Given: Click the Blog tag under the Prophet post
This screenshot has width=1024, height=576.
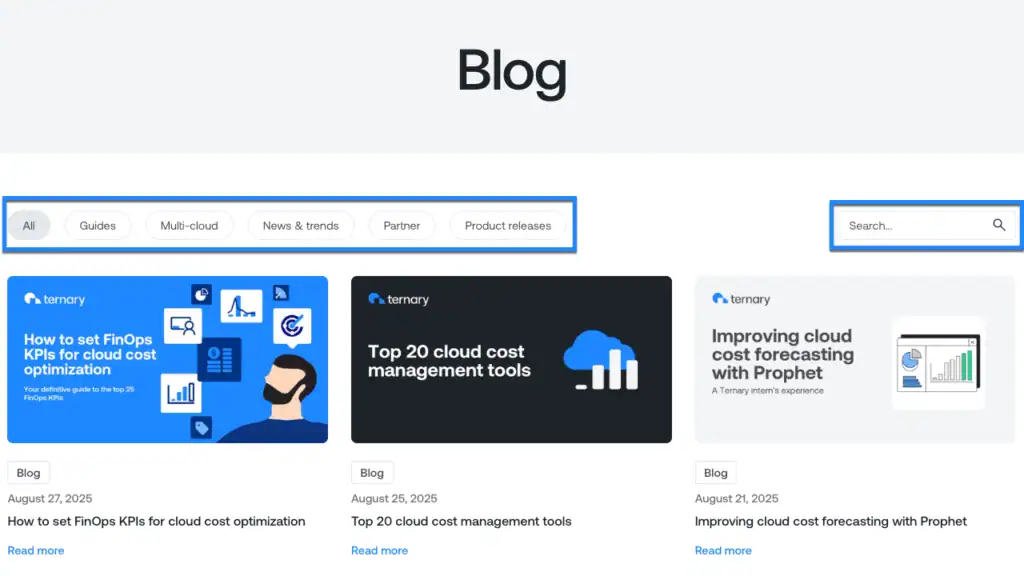Looking at the screenshot, I should [x=715, y=472].
